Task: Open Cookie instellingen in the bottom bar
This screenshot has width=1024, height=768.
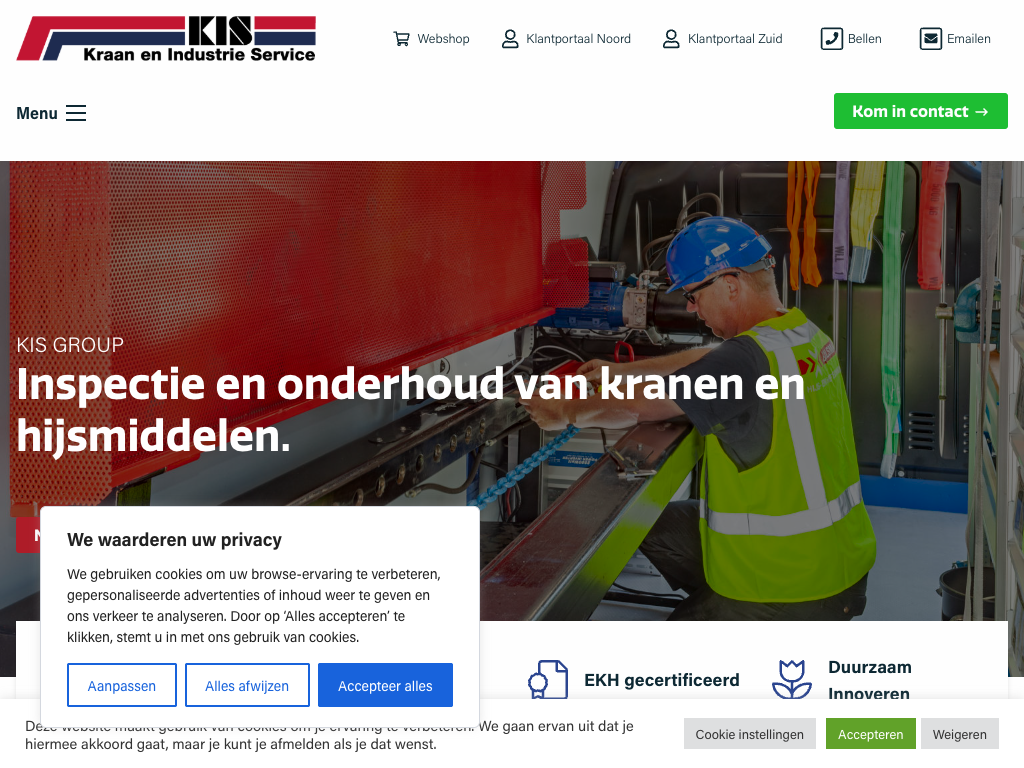Action: 749,734
